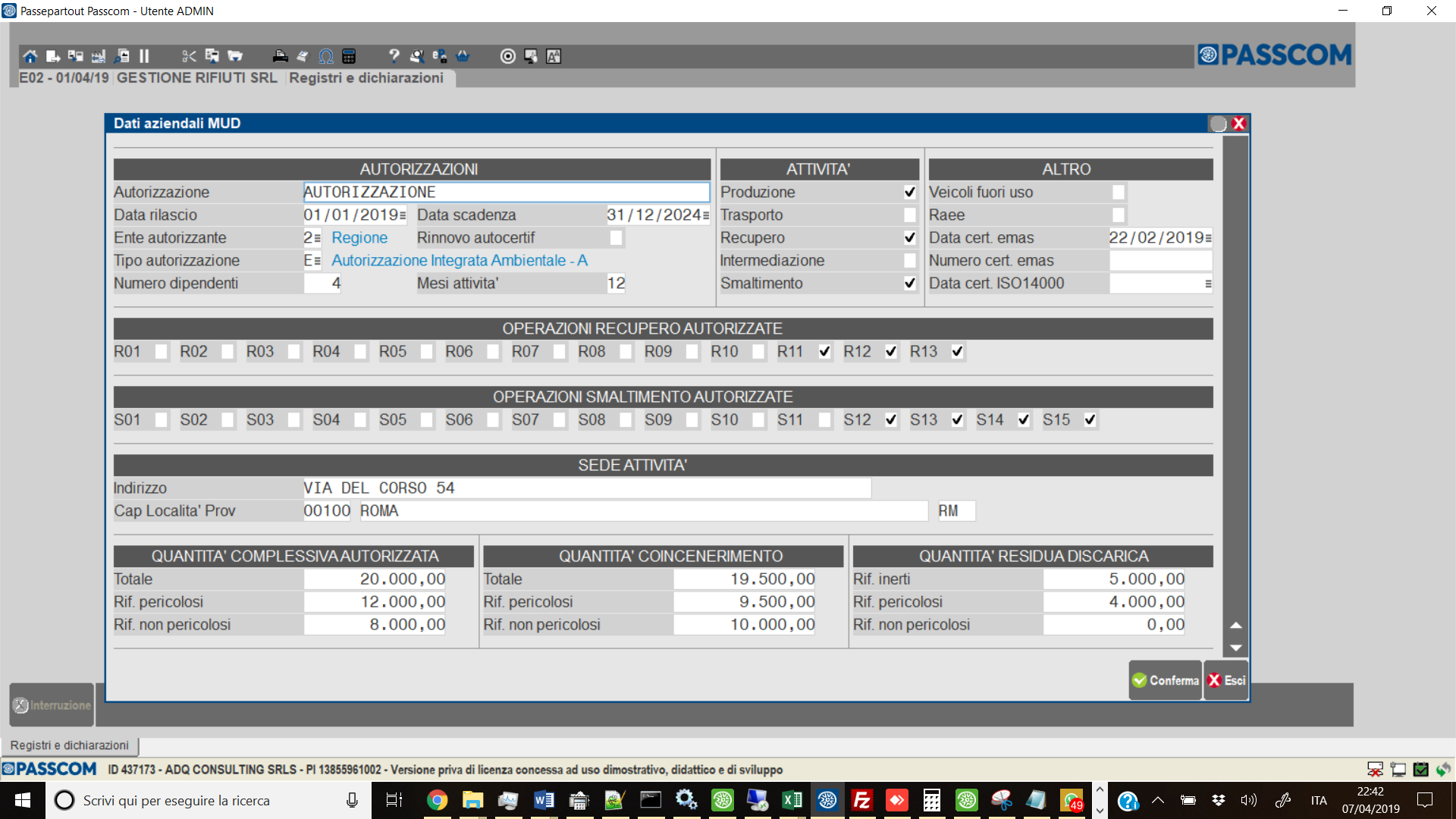Click the printer icon in toolbar
This screenshot has height=819, width=1456.
click(x=280, y=56)
